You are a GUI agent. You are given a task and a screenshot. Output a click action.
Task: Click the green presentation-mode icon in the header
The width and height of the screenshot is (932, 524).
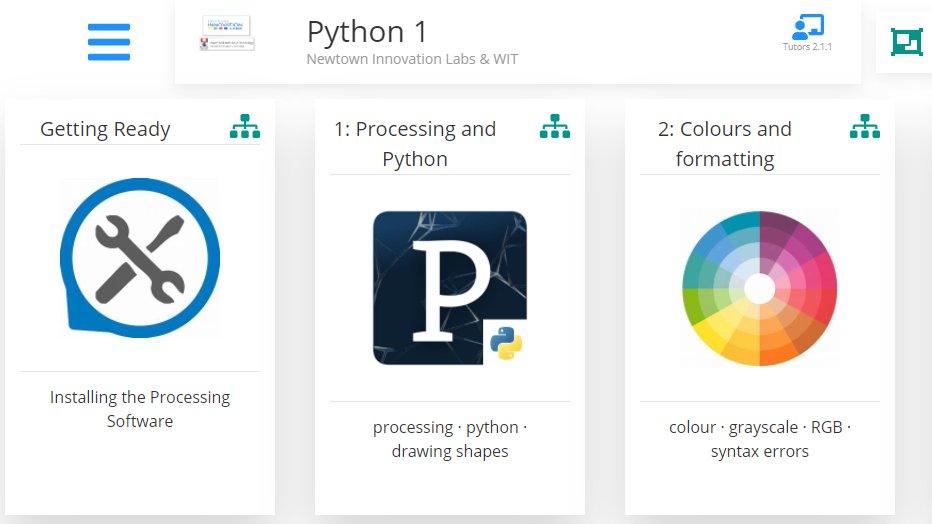click(x=906, y=42)
